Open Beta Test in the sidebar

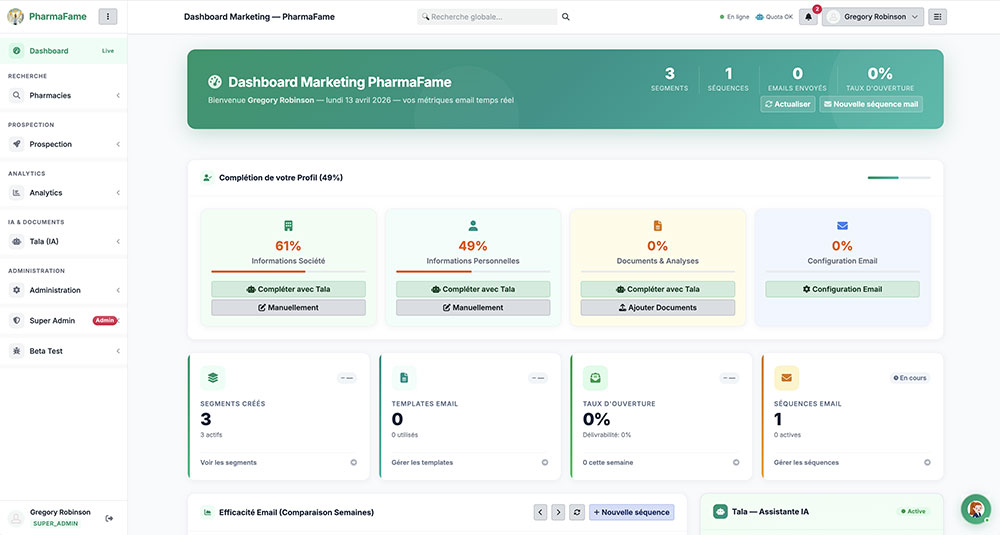[x=63, y=351]
